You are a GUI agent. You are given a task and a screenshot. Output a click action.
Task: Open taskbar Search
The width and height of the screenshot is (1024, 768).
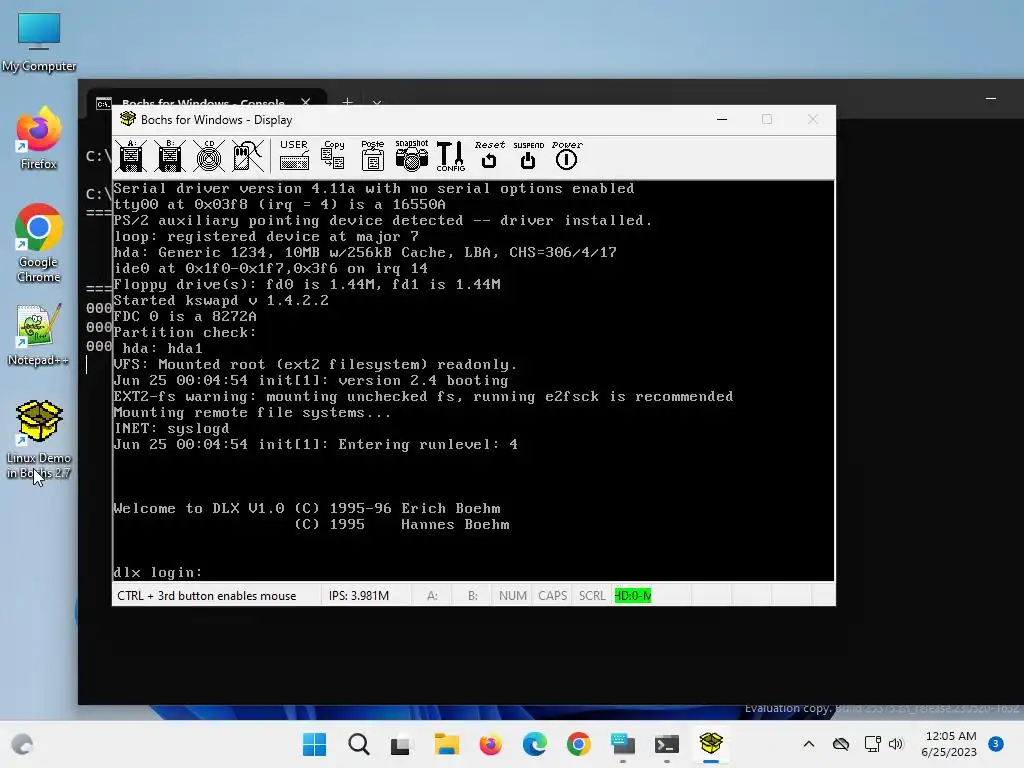click(x=359, y=744)
